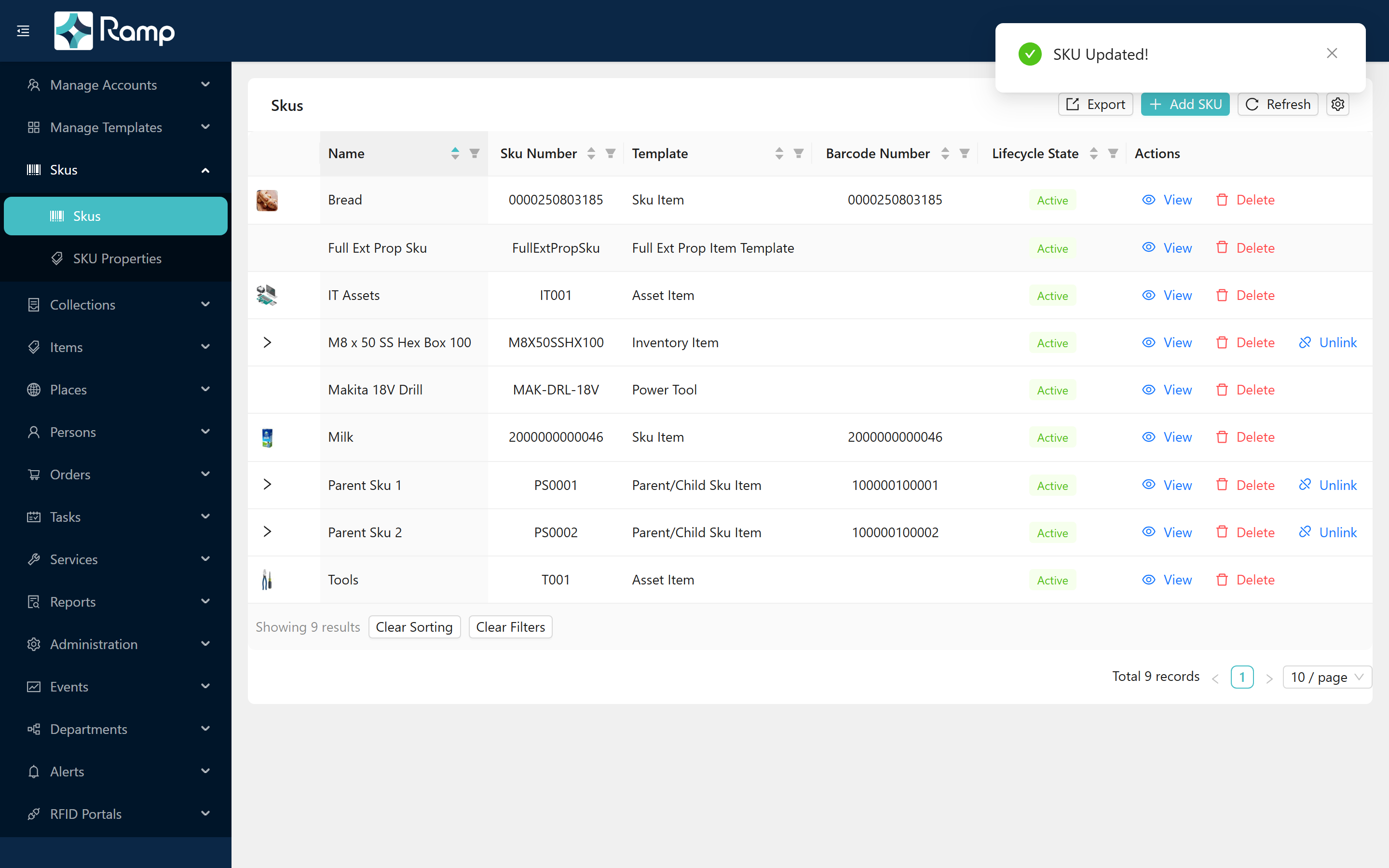Open Ramp logo home

114,31
